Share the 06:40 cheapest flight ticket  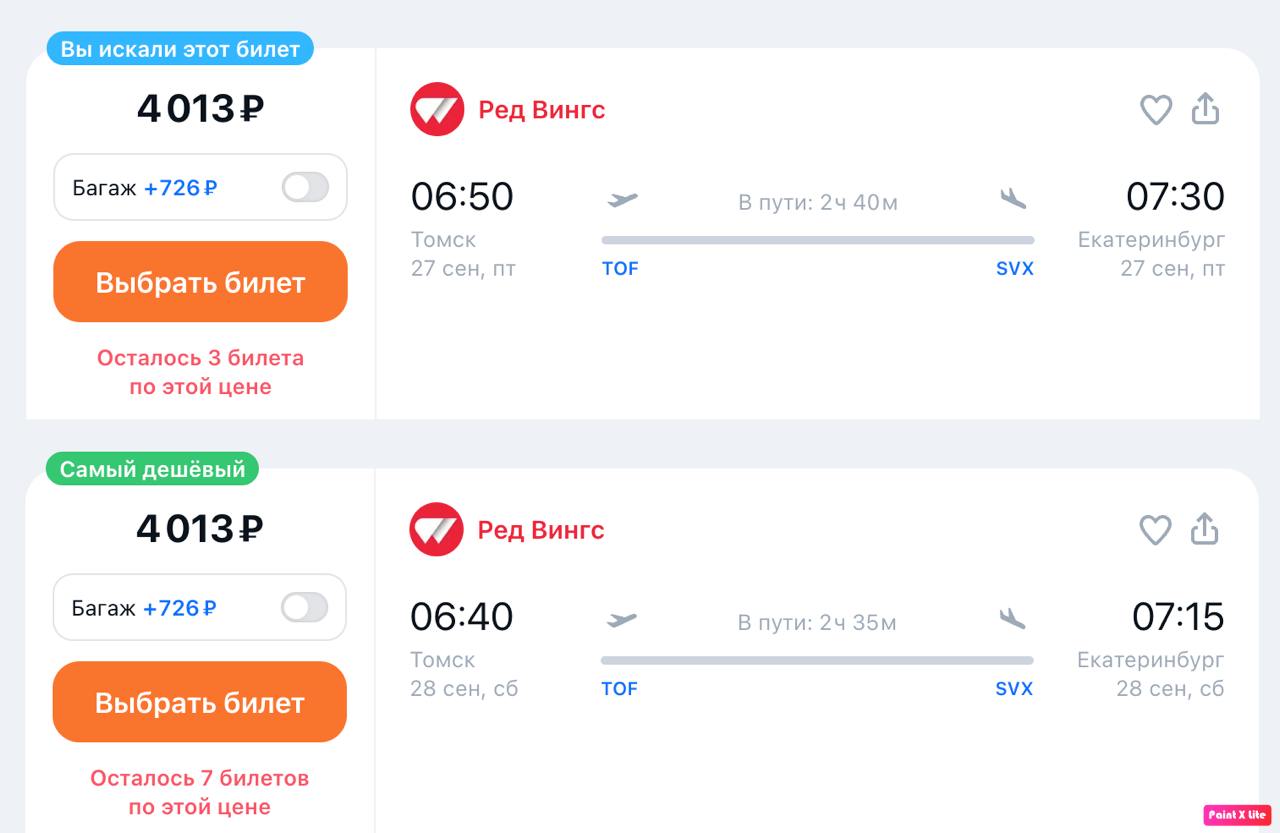coord(1205,529)
